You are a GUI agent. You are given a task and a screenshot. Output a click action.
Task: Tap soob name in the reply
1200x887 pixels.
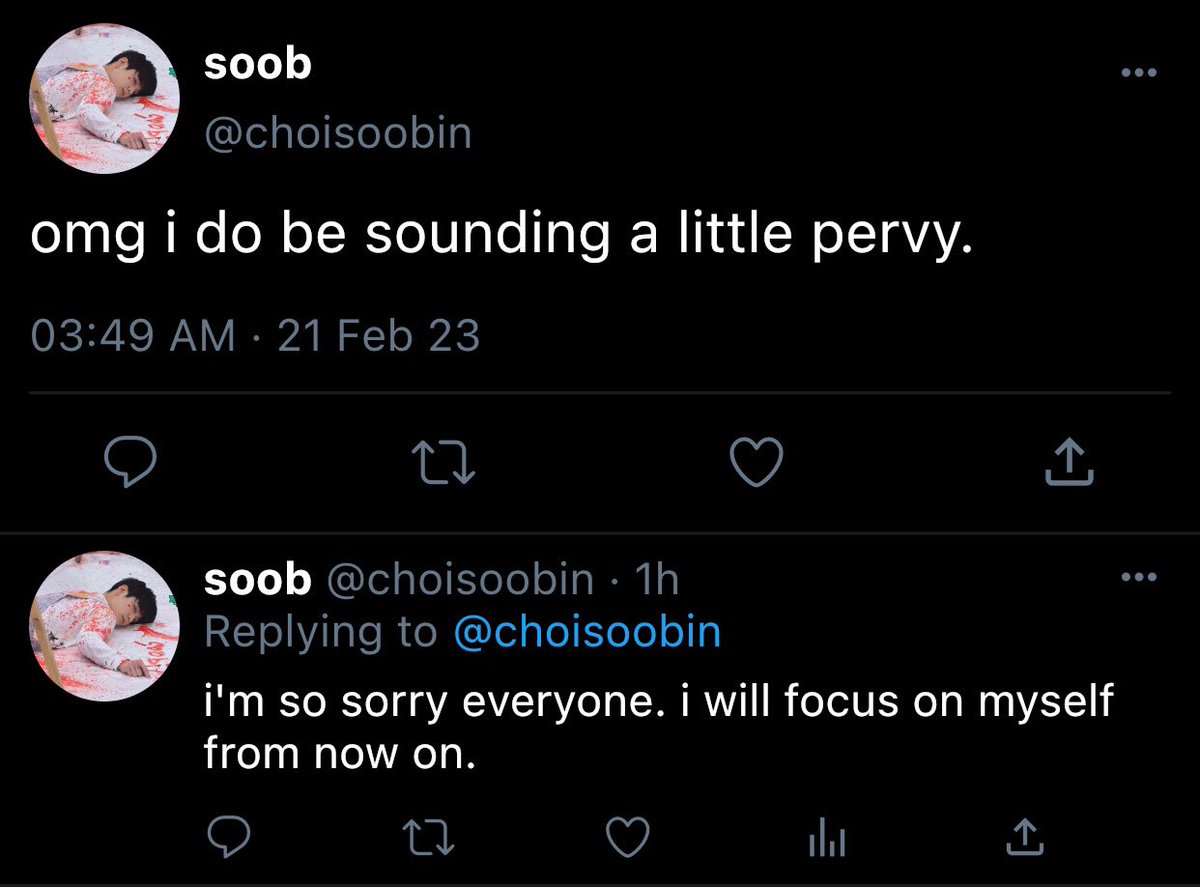(257, 578)
